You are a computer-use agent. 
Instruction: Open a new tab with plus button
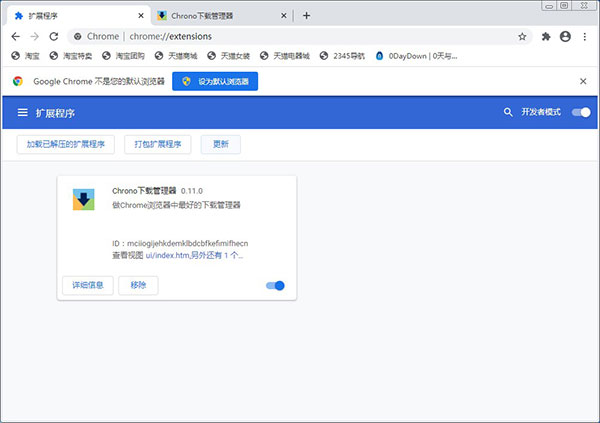306,15
